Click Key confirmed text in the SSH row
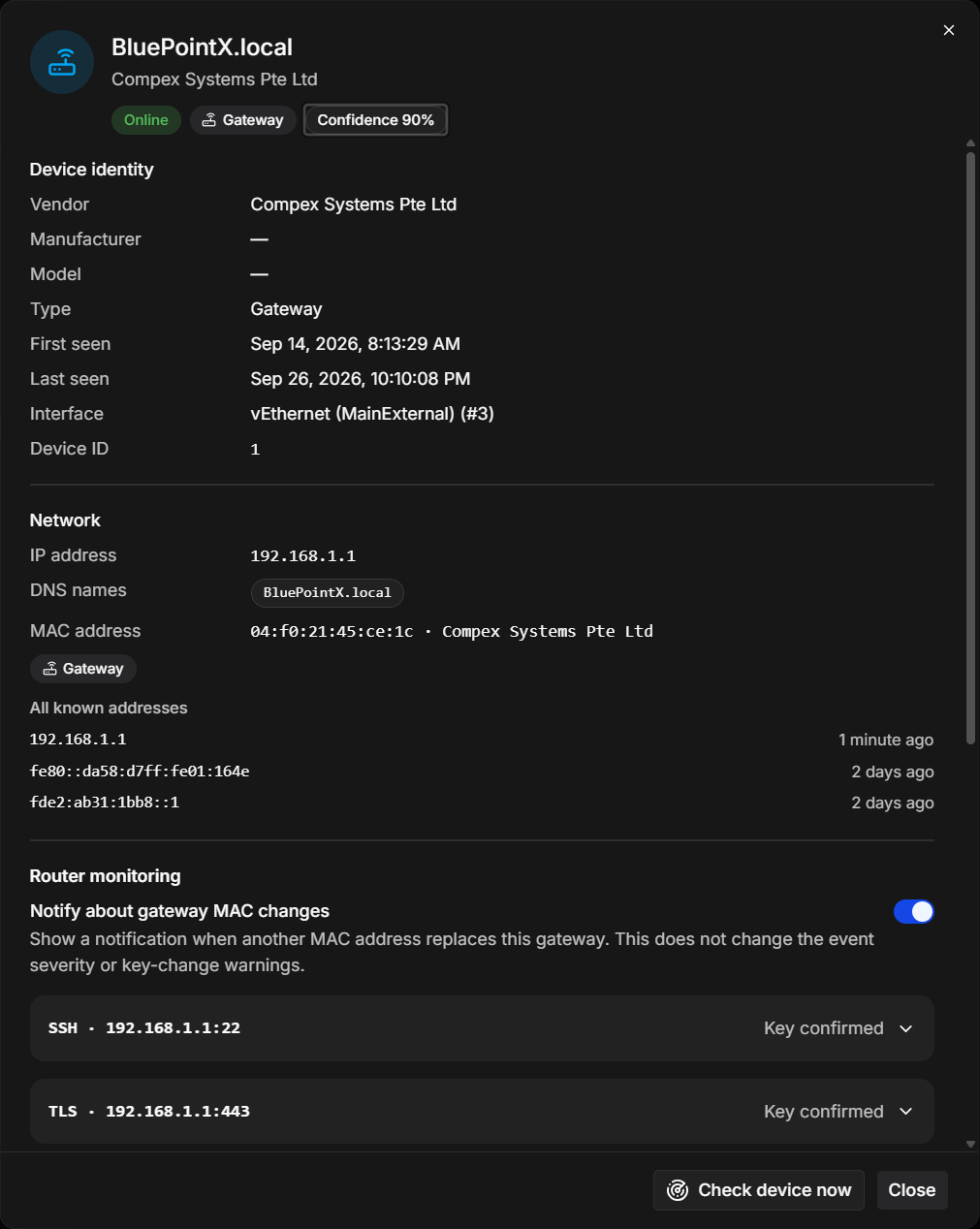Image resolution: width=980 pixels, height=1229 pixels. coord(824,1028)
